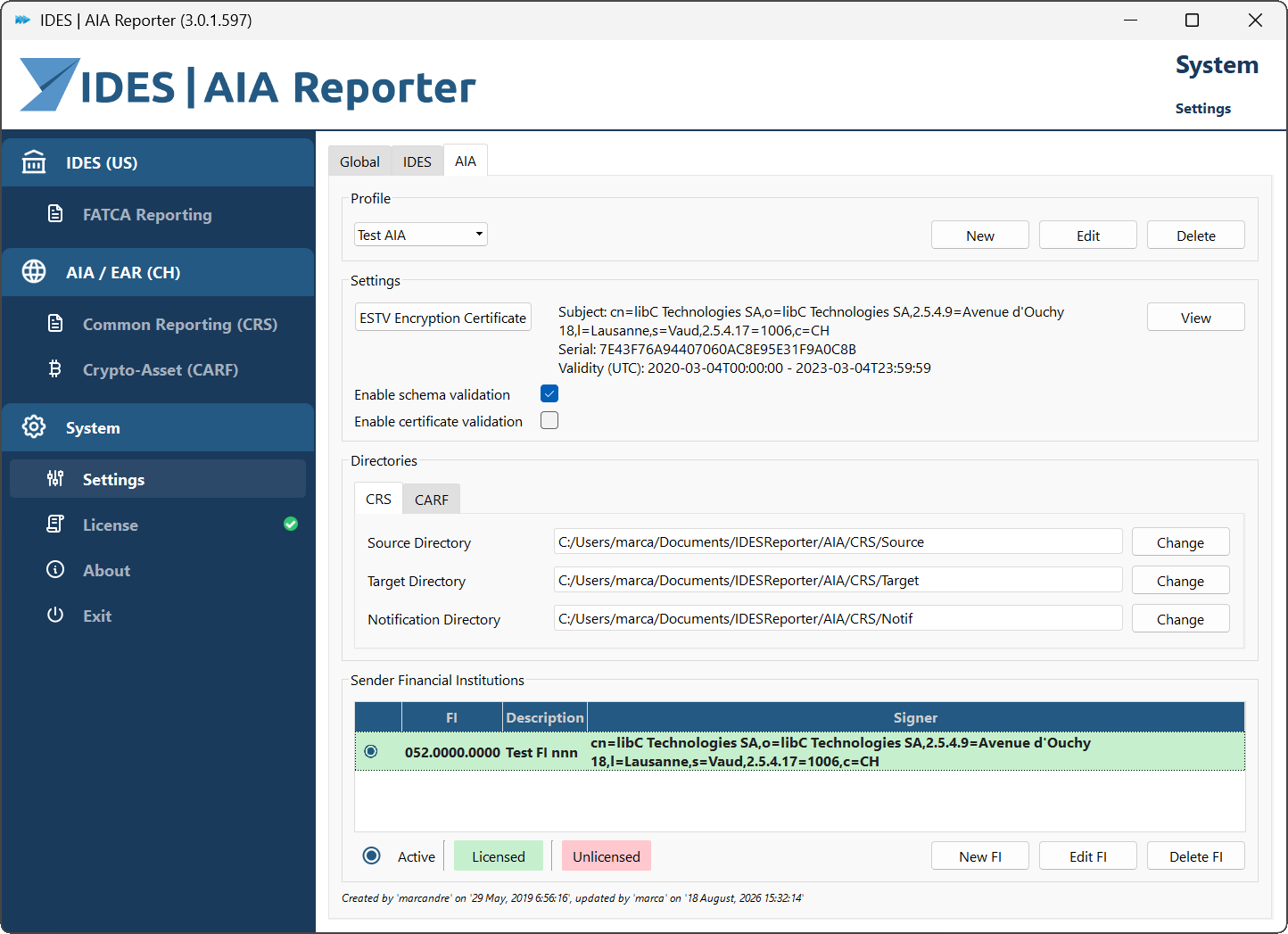This screenshot has width=1288, height=934.
Task: View the ESTV encryption certificate
Action: tap(1196, 318)
